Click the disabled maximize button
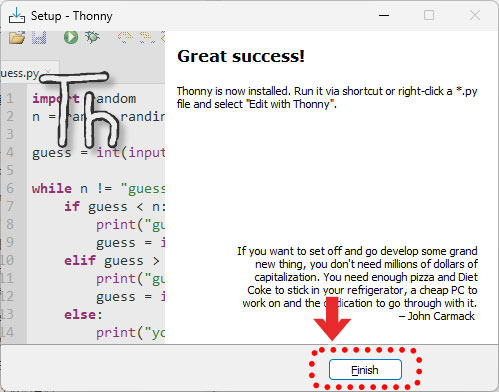 (x=429, y=15)
